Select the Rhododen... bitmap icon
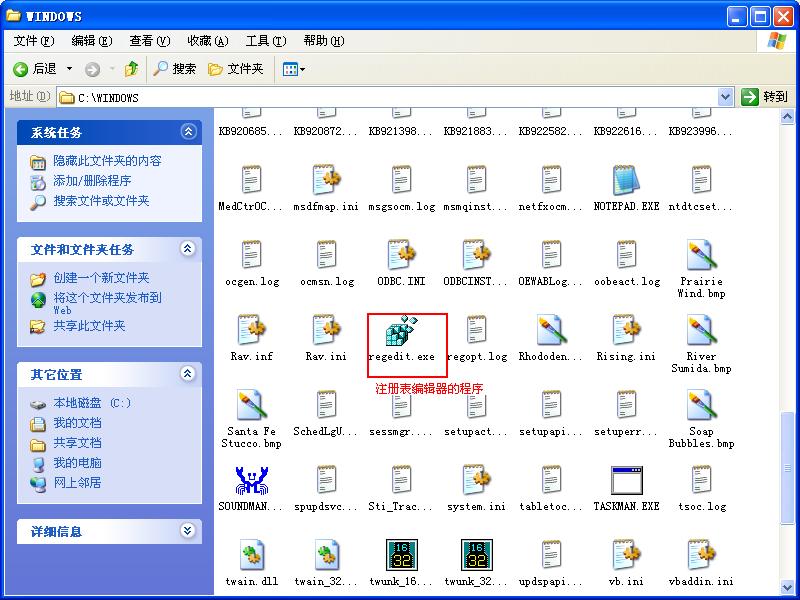This screenshot has width=800, height=600. click(x=551, y=331)
